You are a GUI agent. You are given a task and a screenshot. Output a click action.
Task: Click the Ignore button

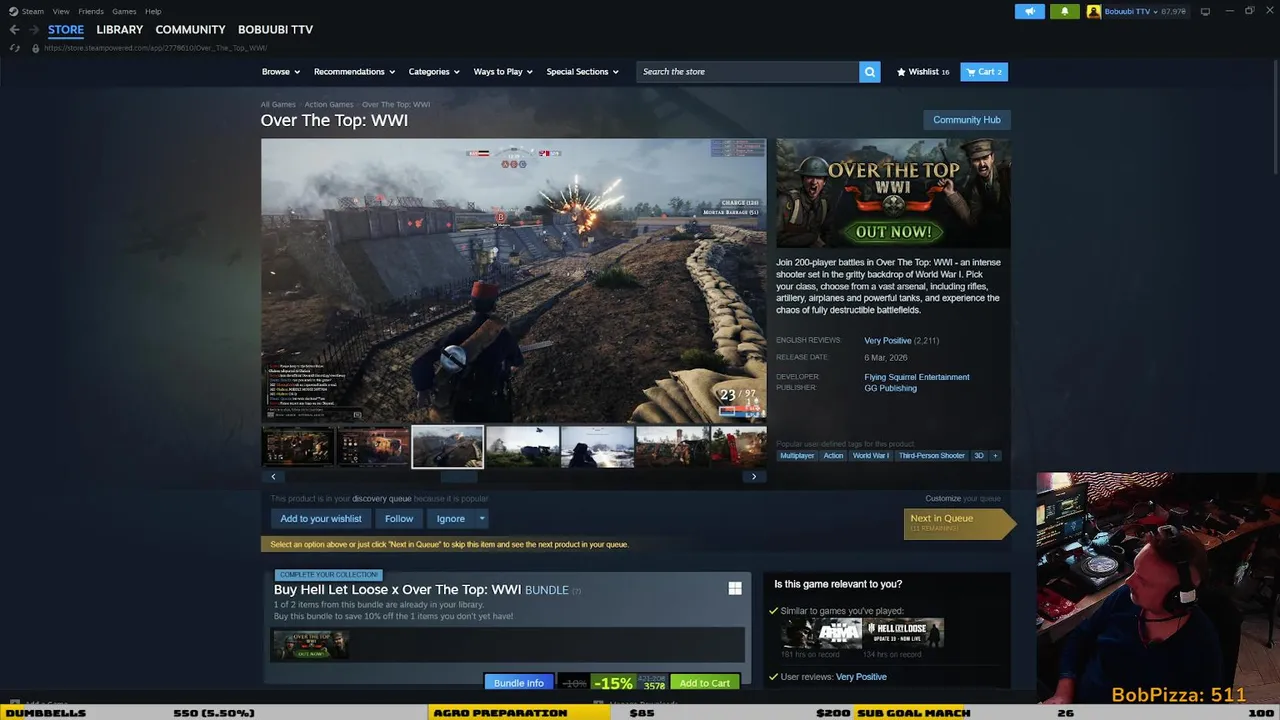pos(451,519)
